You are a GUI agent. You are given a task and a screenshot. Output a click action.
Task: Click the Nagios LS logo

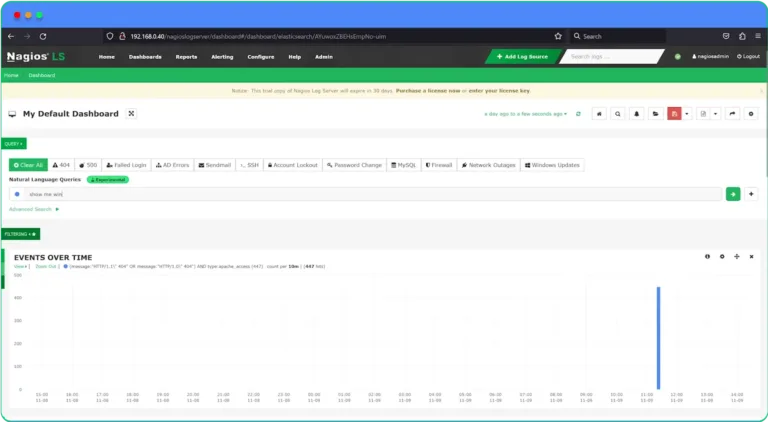(35, 56)
